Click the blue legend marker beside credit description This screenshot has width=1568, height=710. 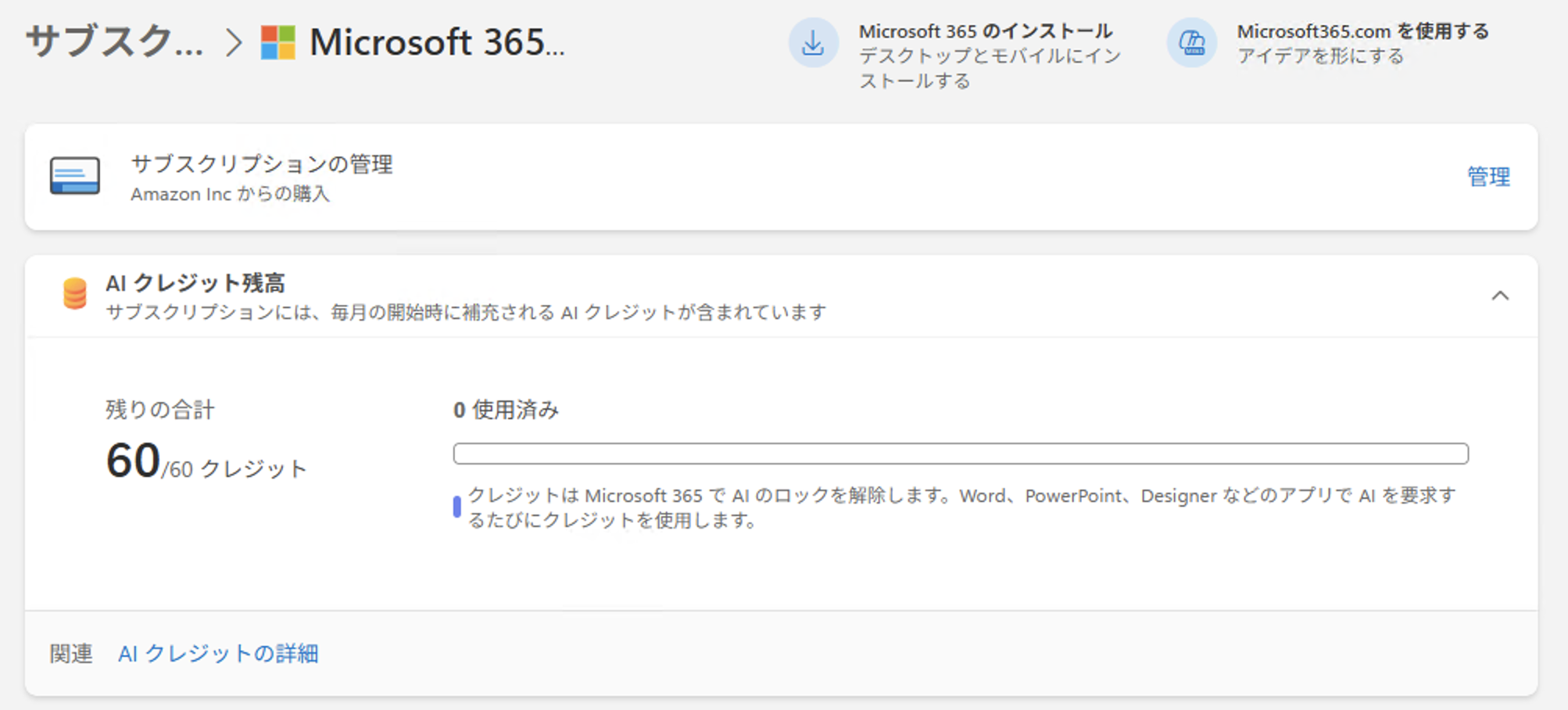[457, 507]
